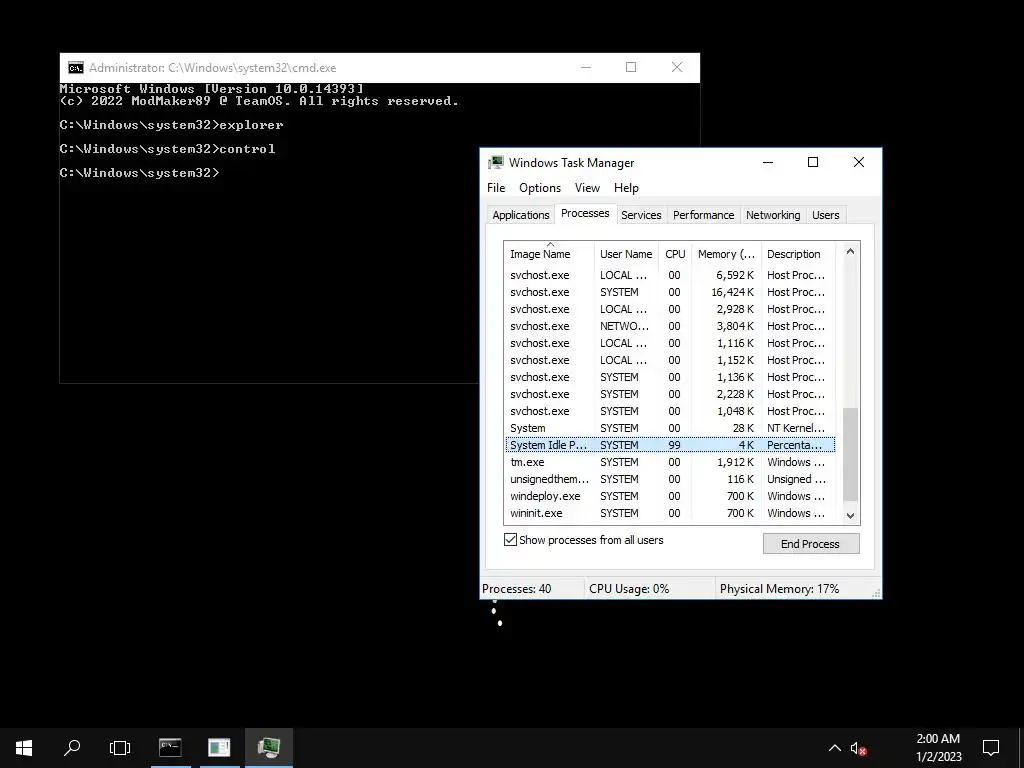The image size is (1024, 768).
Task: Sort processes by Description column
Action: click(801, 254)
